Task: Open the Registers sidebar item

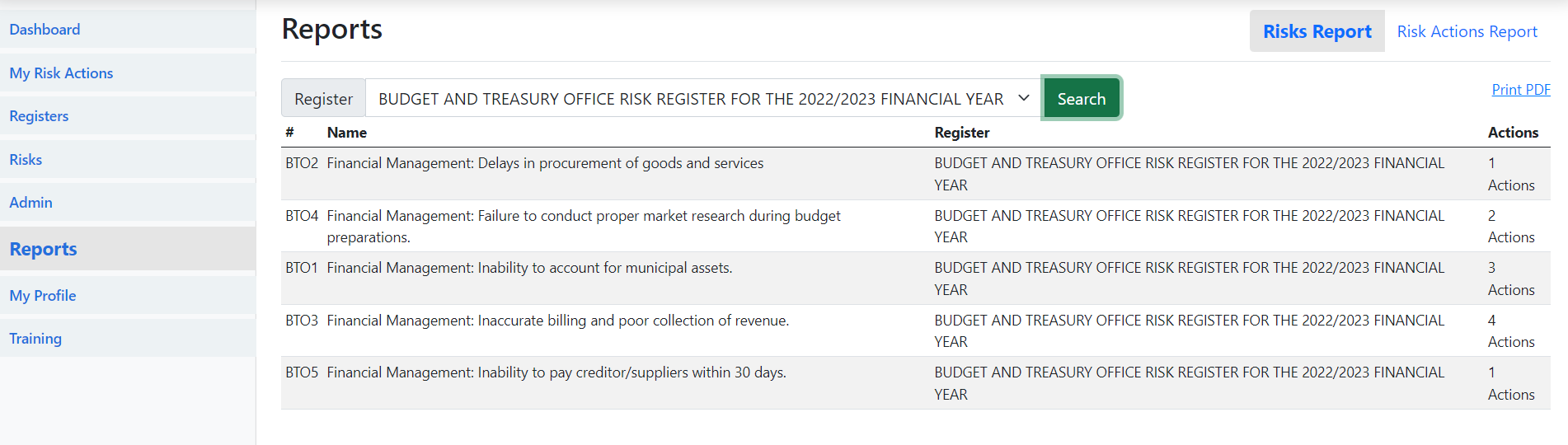Action: click(39, 116)
